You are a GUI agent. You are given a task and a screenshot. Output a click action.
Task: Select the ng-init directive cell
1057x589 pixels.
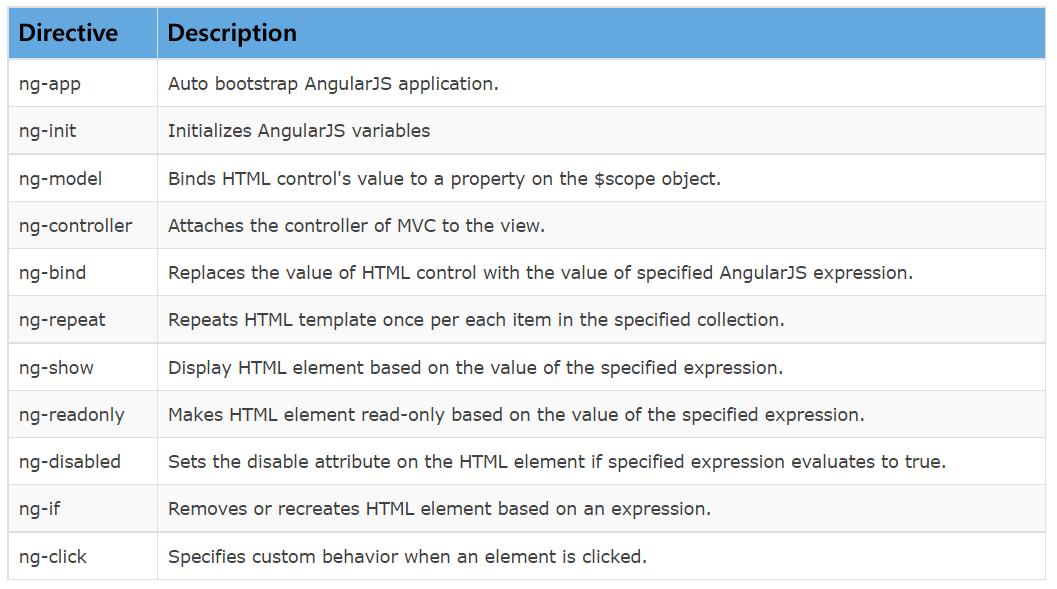(83, 130)
